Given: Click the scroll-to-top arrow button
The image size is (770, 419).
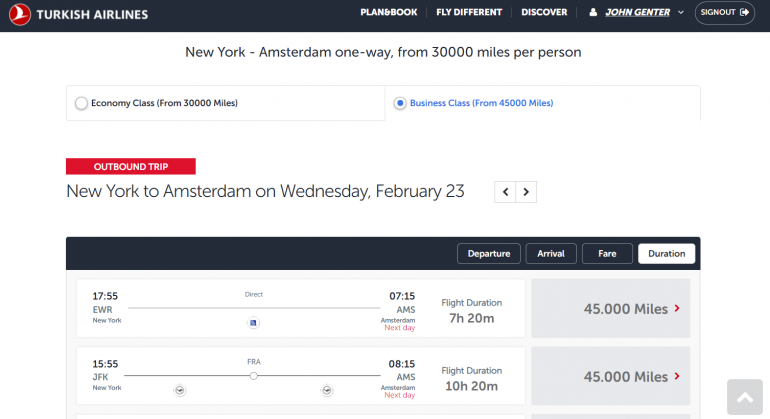Looking at the screenshot, I should (745, 397).
